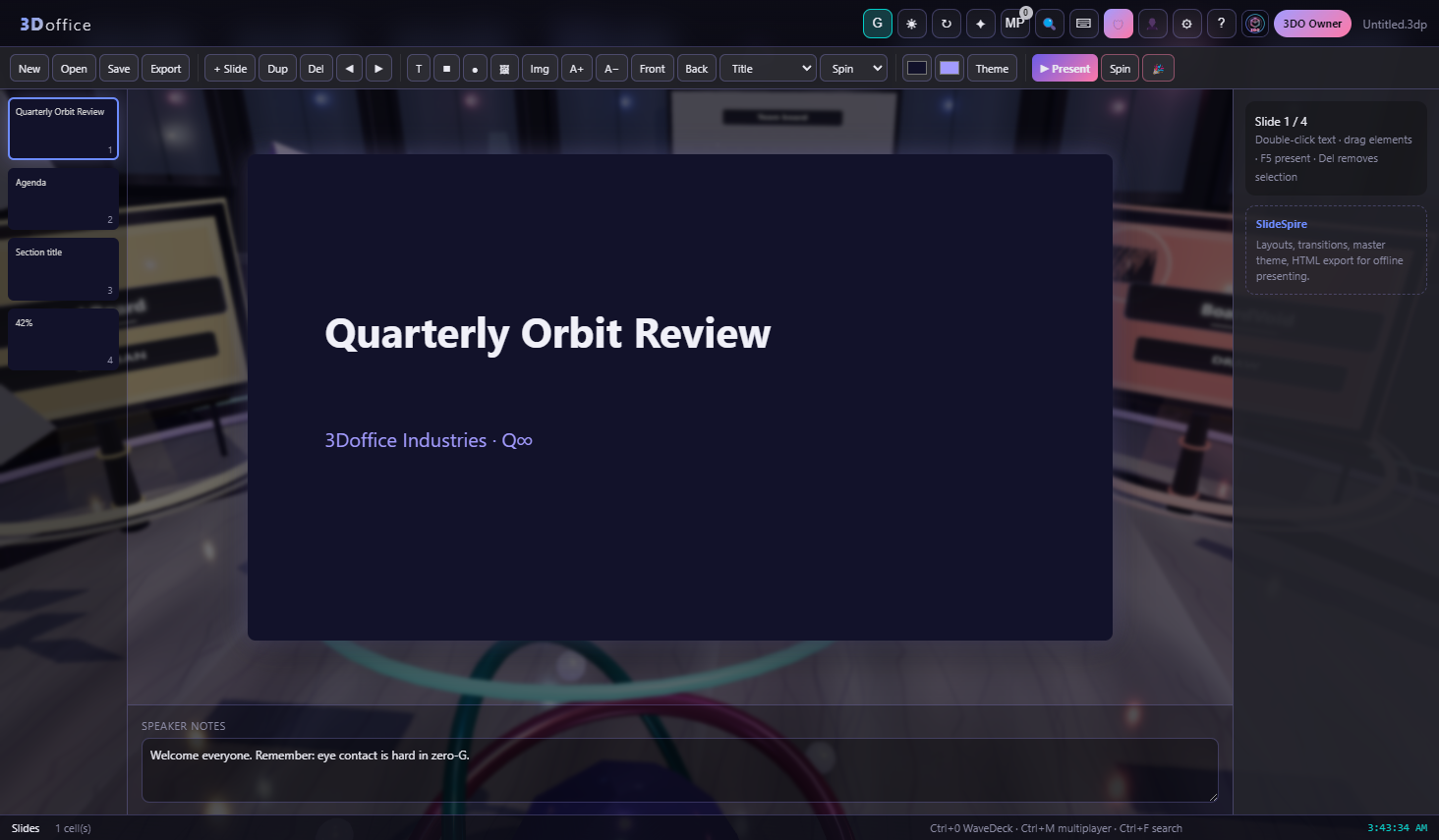Screen dimensions: 1439x840
Task: Click the four-point sparkle icon
Action: 981,24
